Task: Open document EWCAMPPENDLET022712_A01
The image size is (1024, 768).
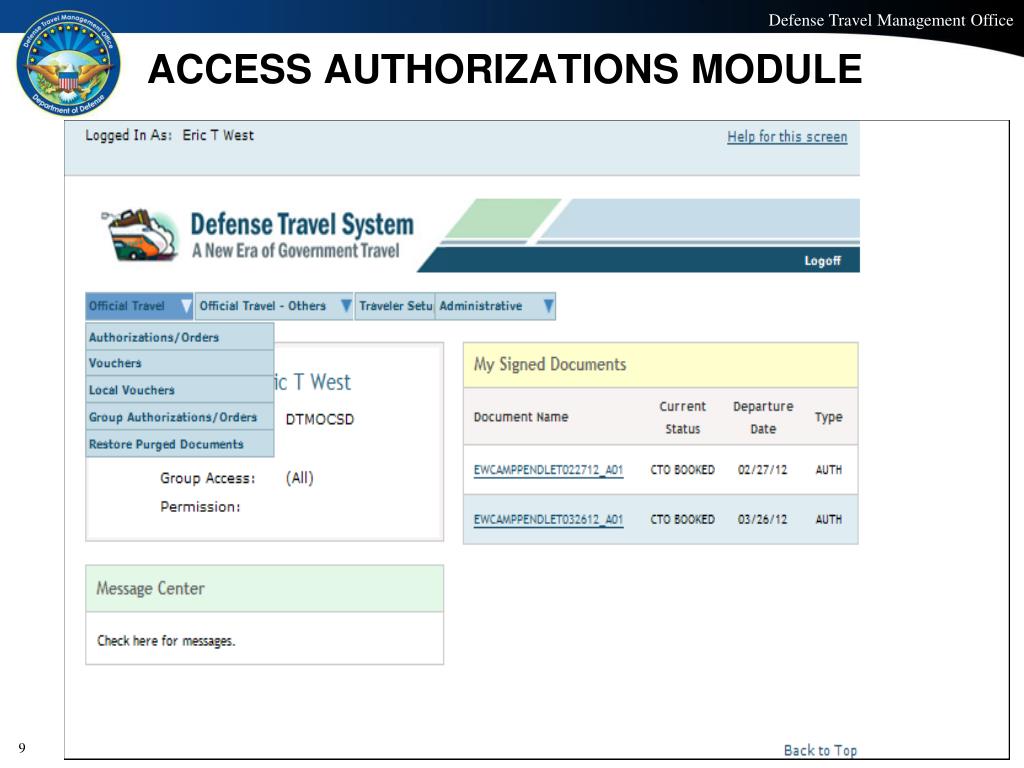Action: 548,470
